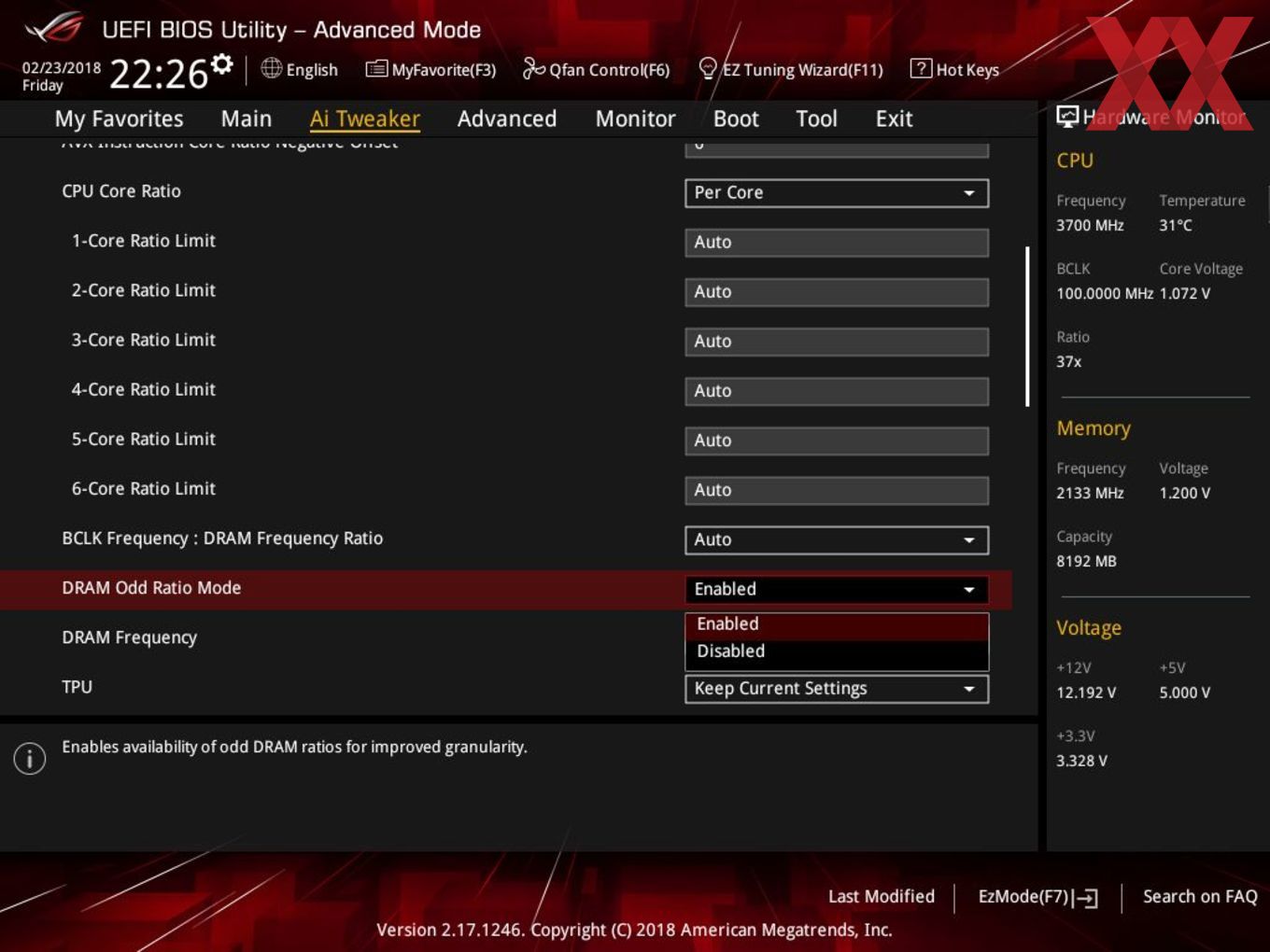
Task: Expand the TPU Keep Current Settings dropdown
Action: 837,689
